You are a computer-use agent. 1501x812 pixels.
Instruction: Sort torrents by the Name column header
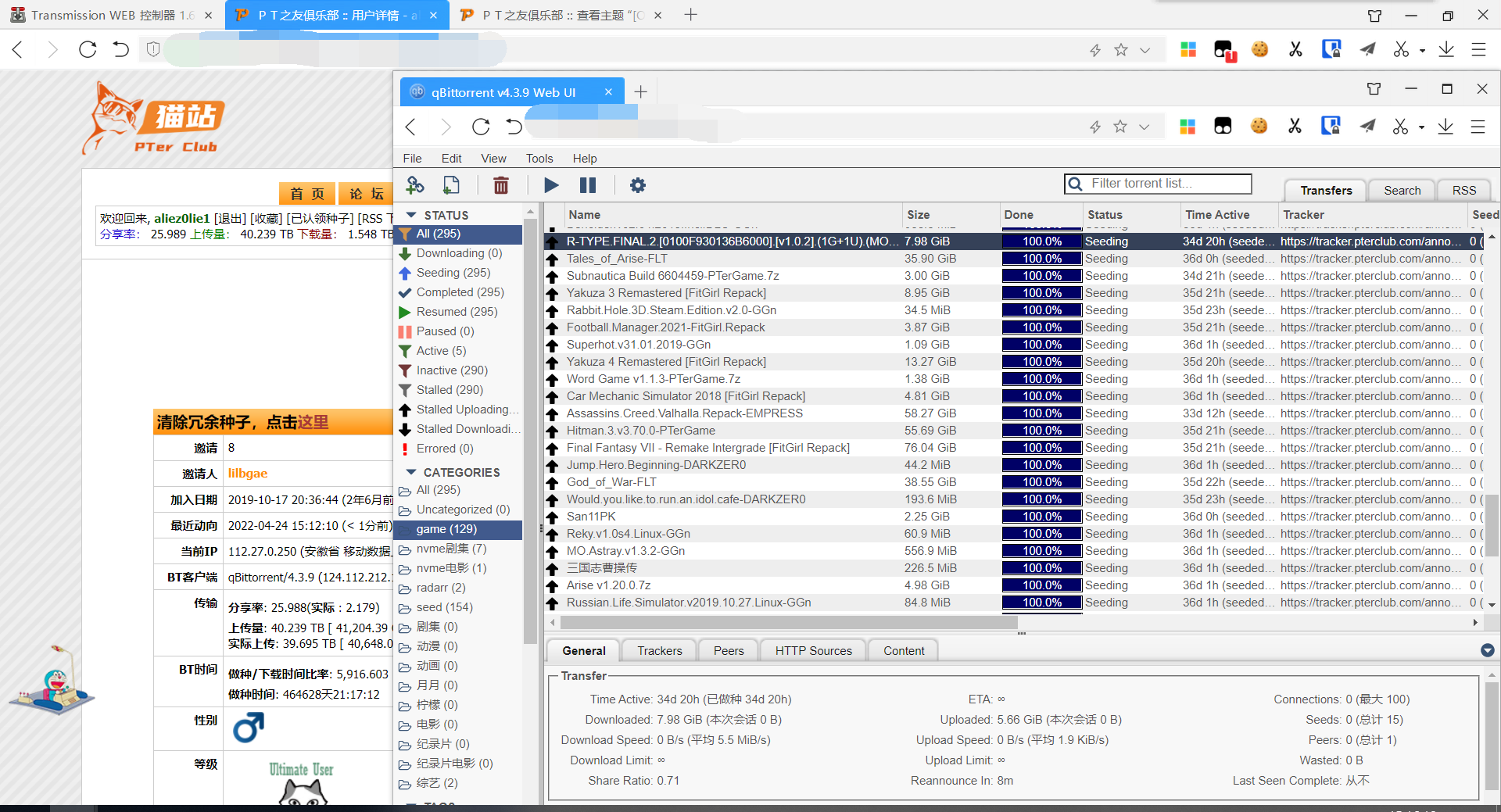733,215
